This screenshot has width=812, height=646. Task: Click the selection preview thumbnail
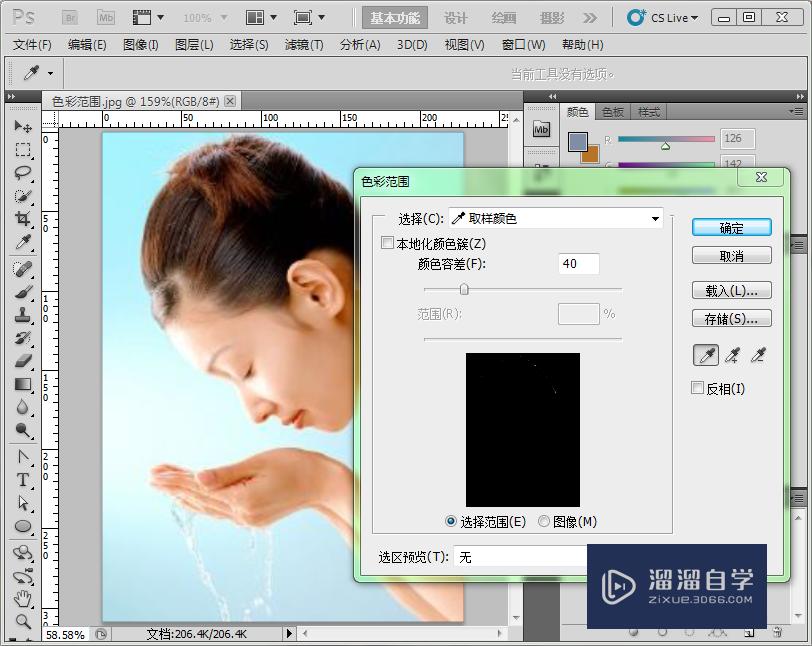click(x=523, y=430)
